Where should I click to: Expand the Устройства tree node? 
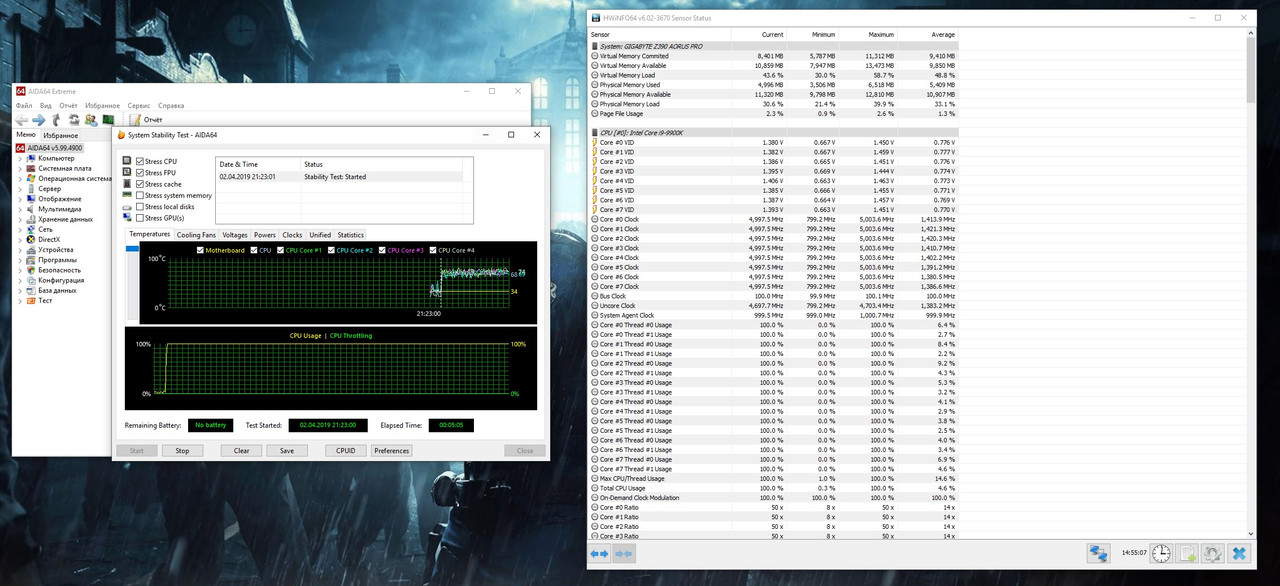point(19,250)
